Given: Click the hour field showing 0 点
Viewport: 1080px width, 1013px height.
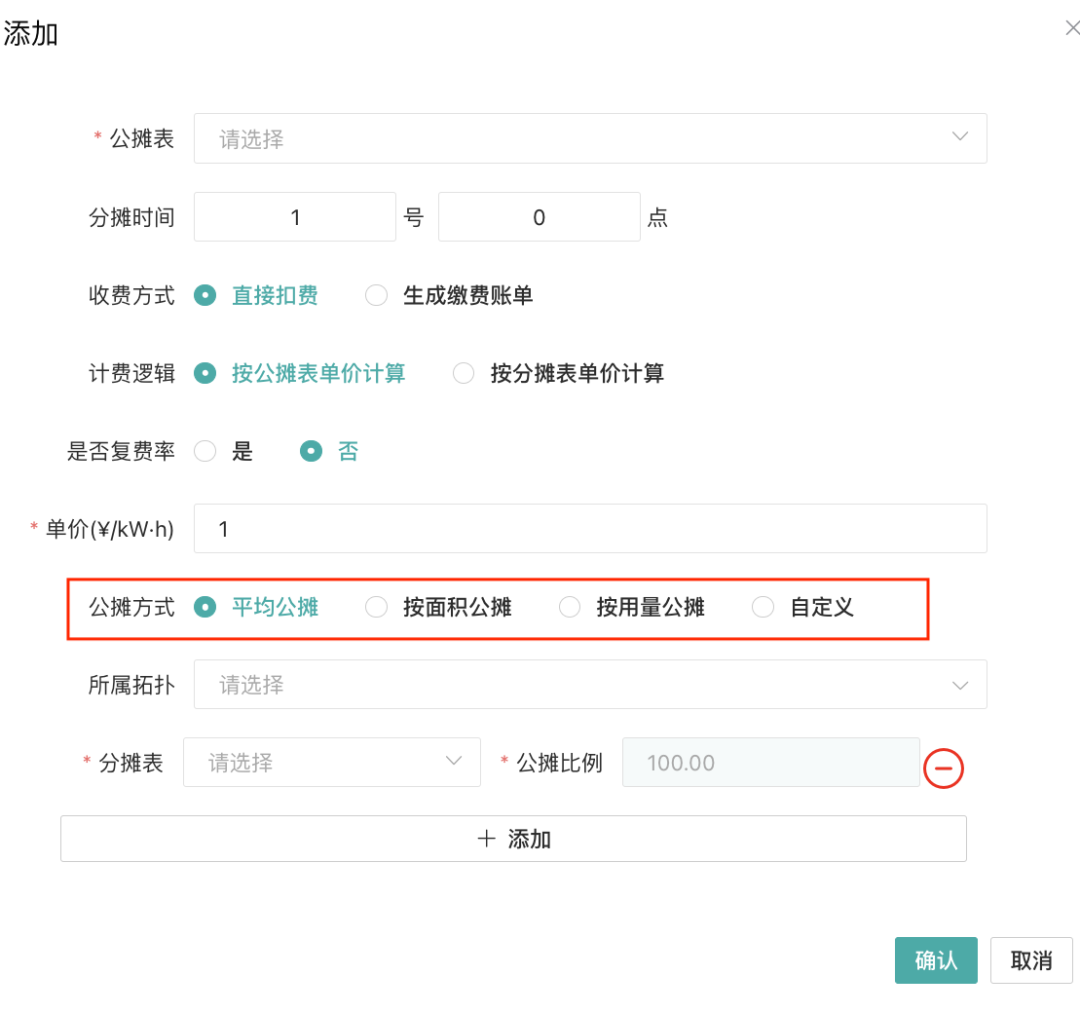Looking at the screenshot, I should click(539, 216).
